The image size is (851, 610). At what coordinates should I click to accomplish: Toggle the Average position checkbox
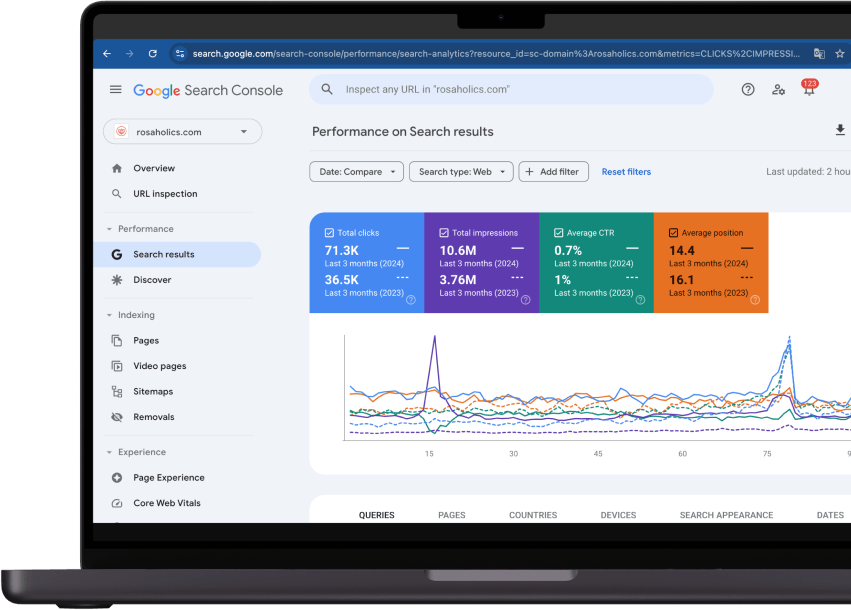coord(674,233)
